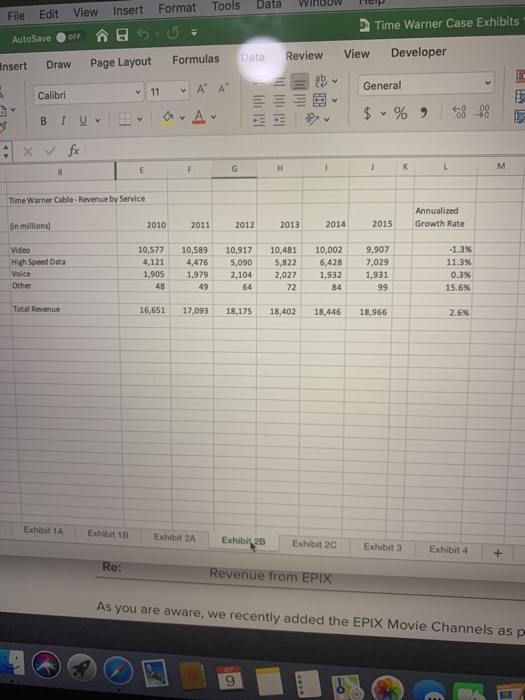Open the Page Layout ribbon tab
Image resolution: width=525 pixels, height=700 pixels.
[x=121, y=62]
